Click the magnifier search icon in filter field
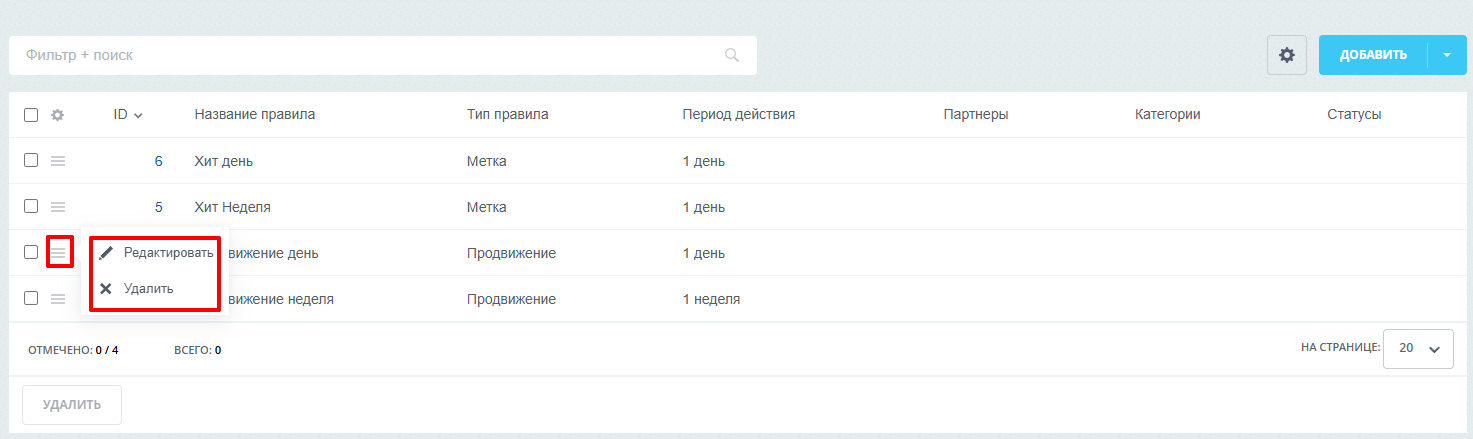Image resolution: width=1473 pixels, height=439 pixels. pos(732,55)
